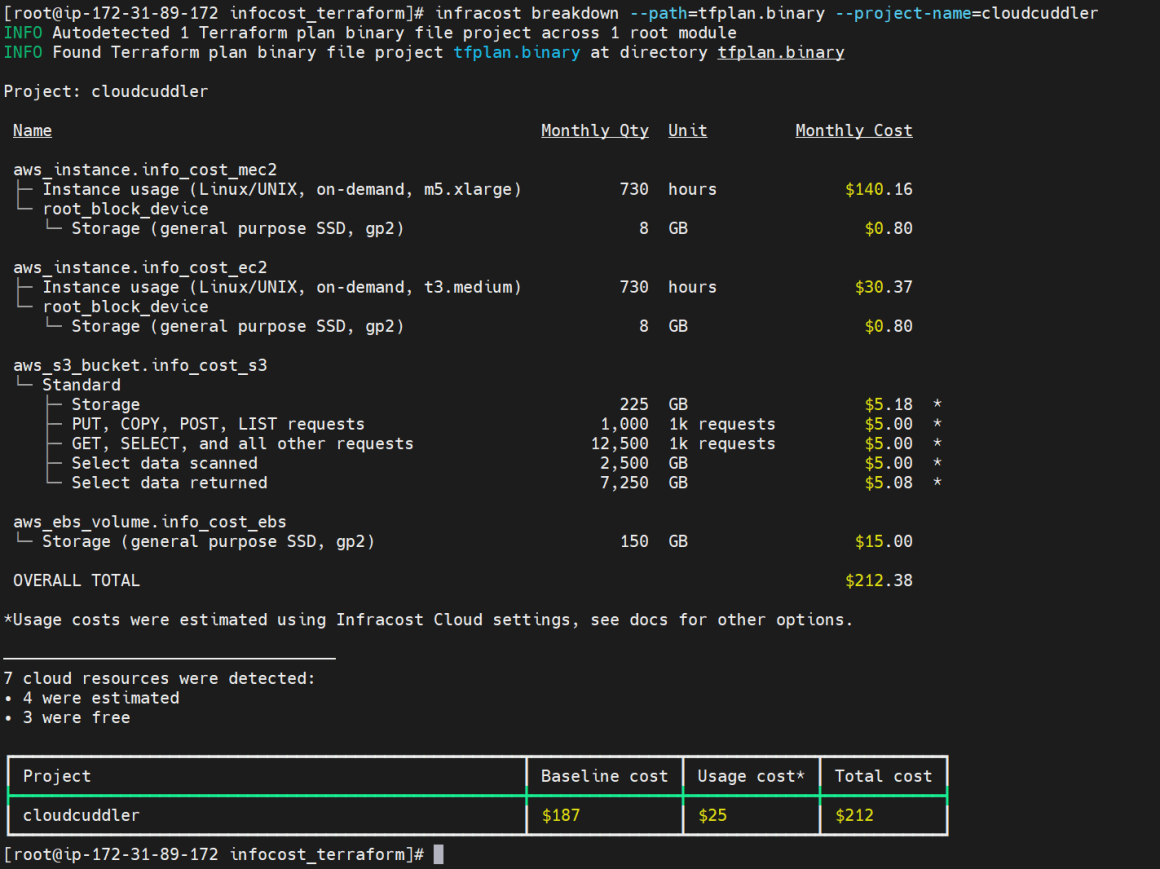Click the 12,500 quantity value
This screenshot has width=1160, height=869.
619,444
